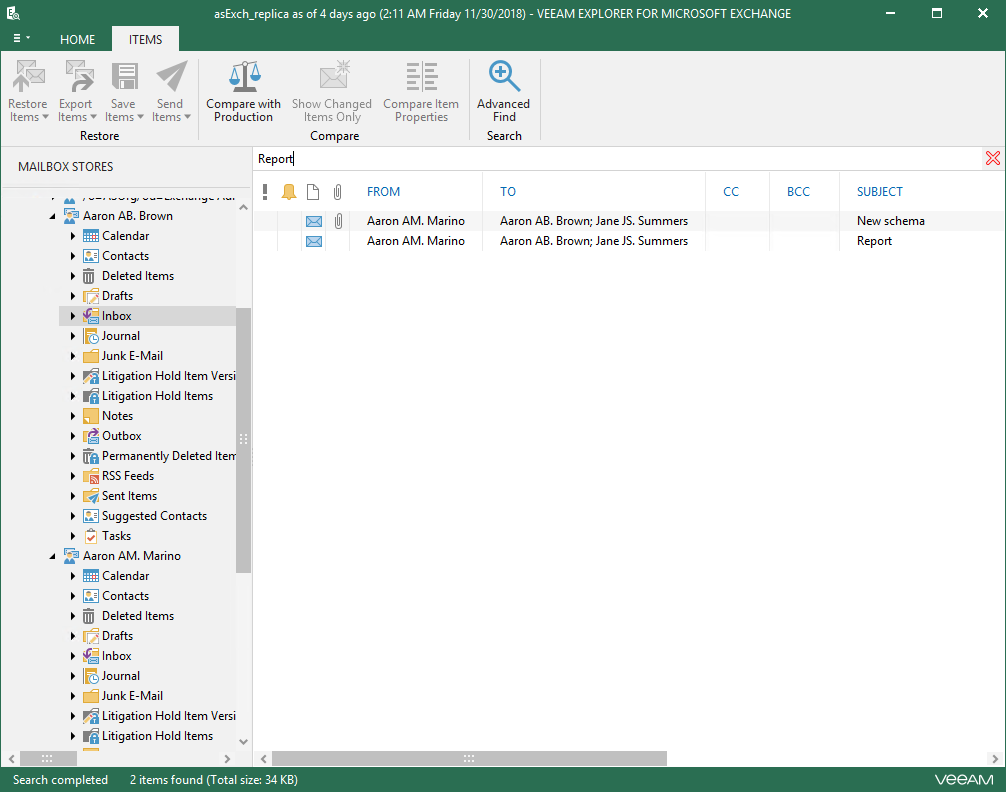Select the New schema message subject

click(x=891, y=221)
